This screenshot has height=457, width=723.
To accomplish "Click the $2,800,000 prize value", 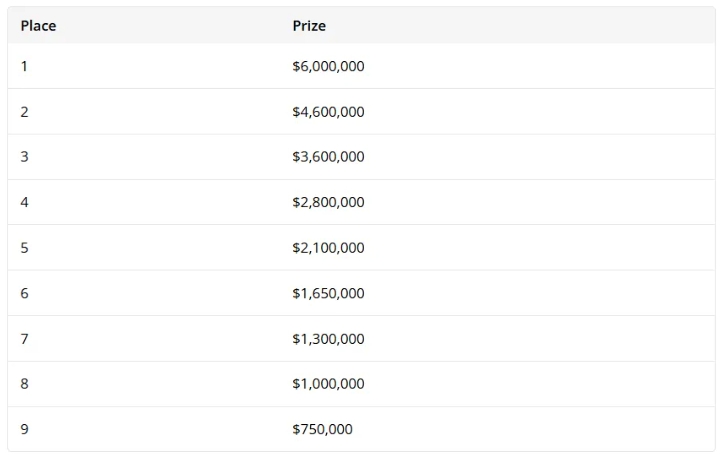I will (328, 202).
